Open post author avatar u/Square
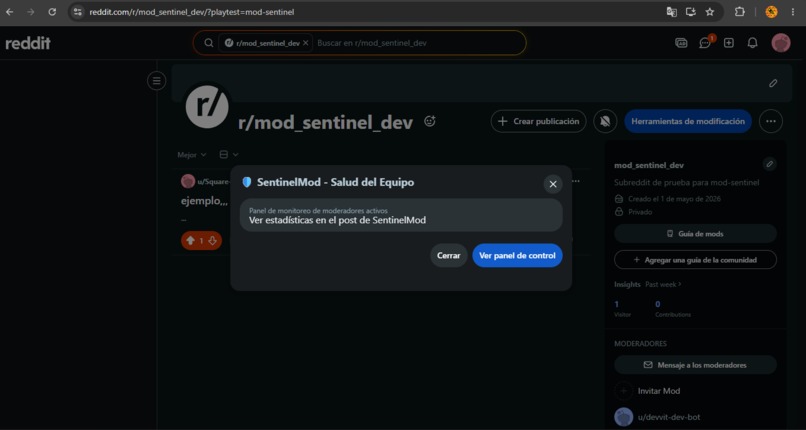The height and width of the screenshot is (430, 806). (188, 181)
